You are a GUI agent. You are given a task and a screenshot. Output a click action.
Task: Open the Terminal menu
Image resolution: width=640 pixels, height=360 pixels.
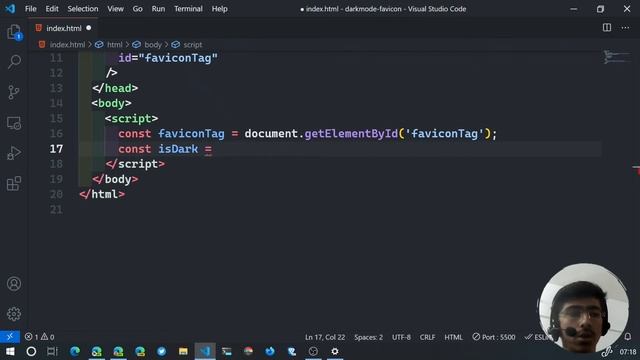188,9
